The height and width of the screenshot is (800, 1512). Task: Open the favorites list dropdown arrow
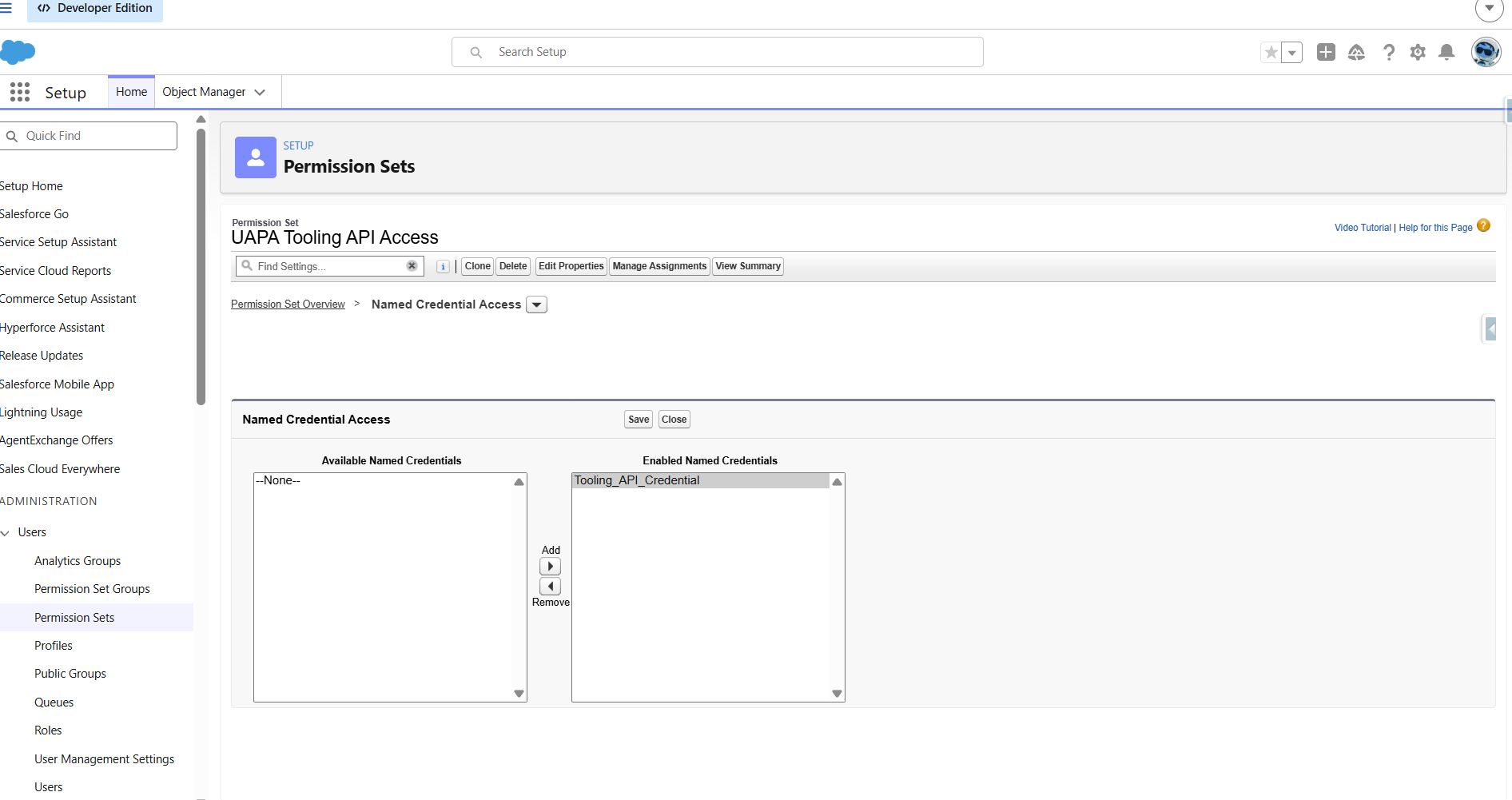(1292, 52)
